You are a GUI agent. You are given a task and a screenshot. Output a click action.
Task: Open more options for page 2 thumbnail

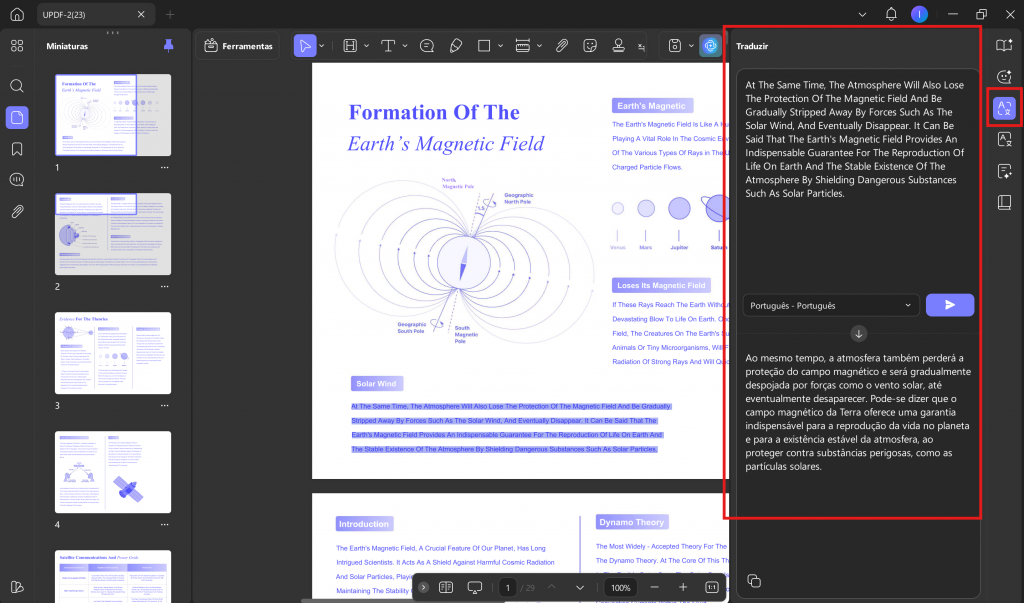[165, 287]
